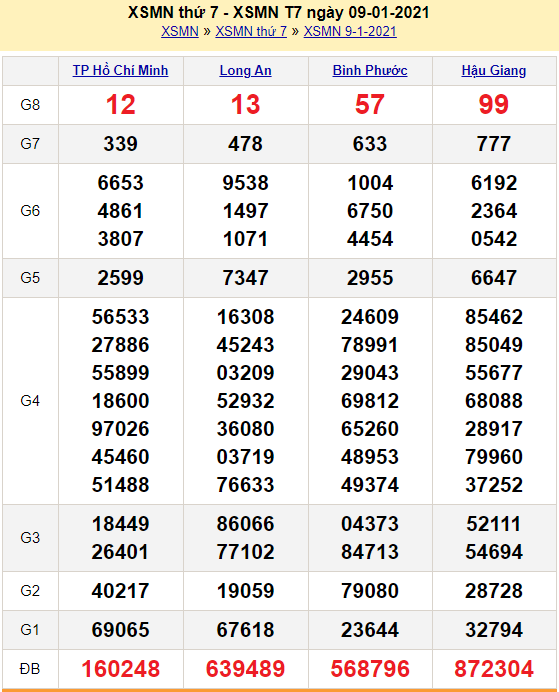Select G8 result 99 for Hậu Giang
This screenshot has height=692, width=559.
tap(494, 105)
